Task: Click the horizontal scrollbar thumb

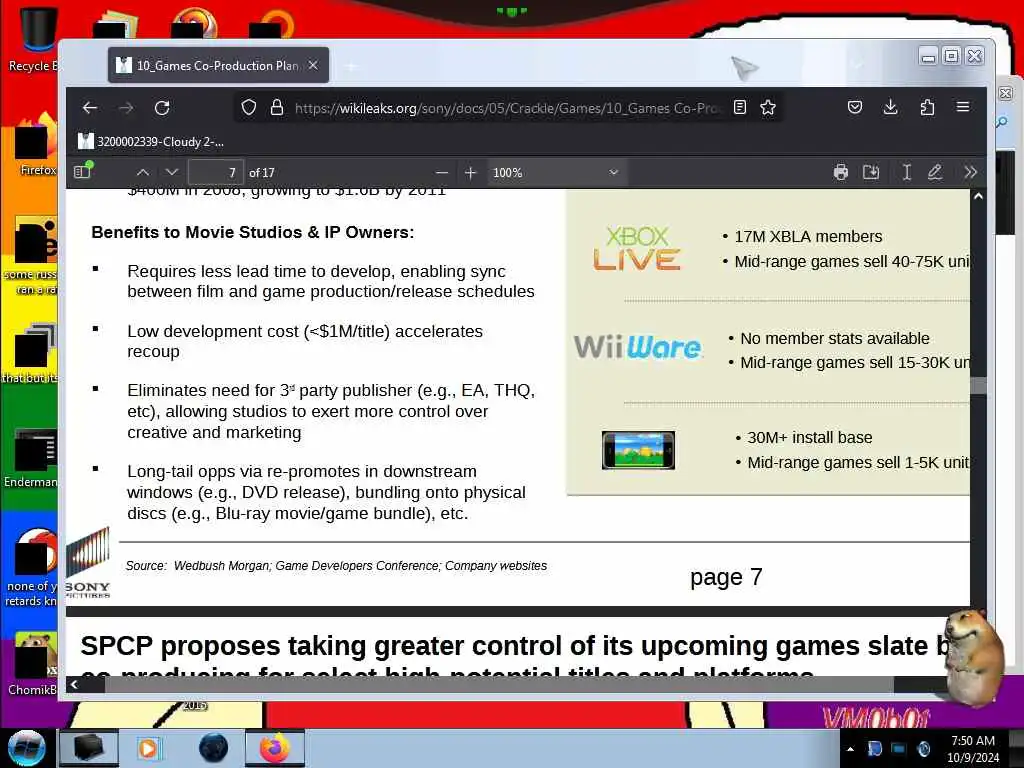Action: pyautogui.click(x=499, y=684)
